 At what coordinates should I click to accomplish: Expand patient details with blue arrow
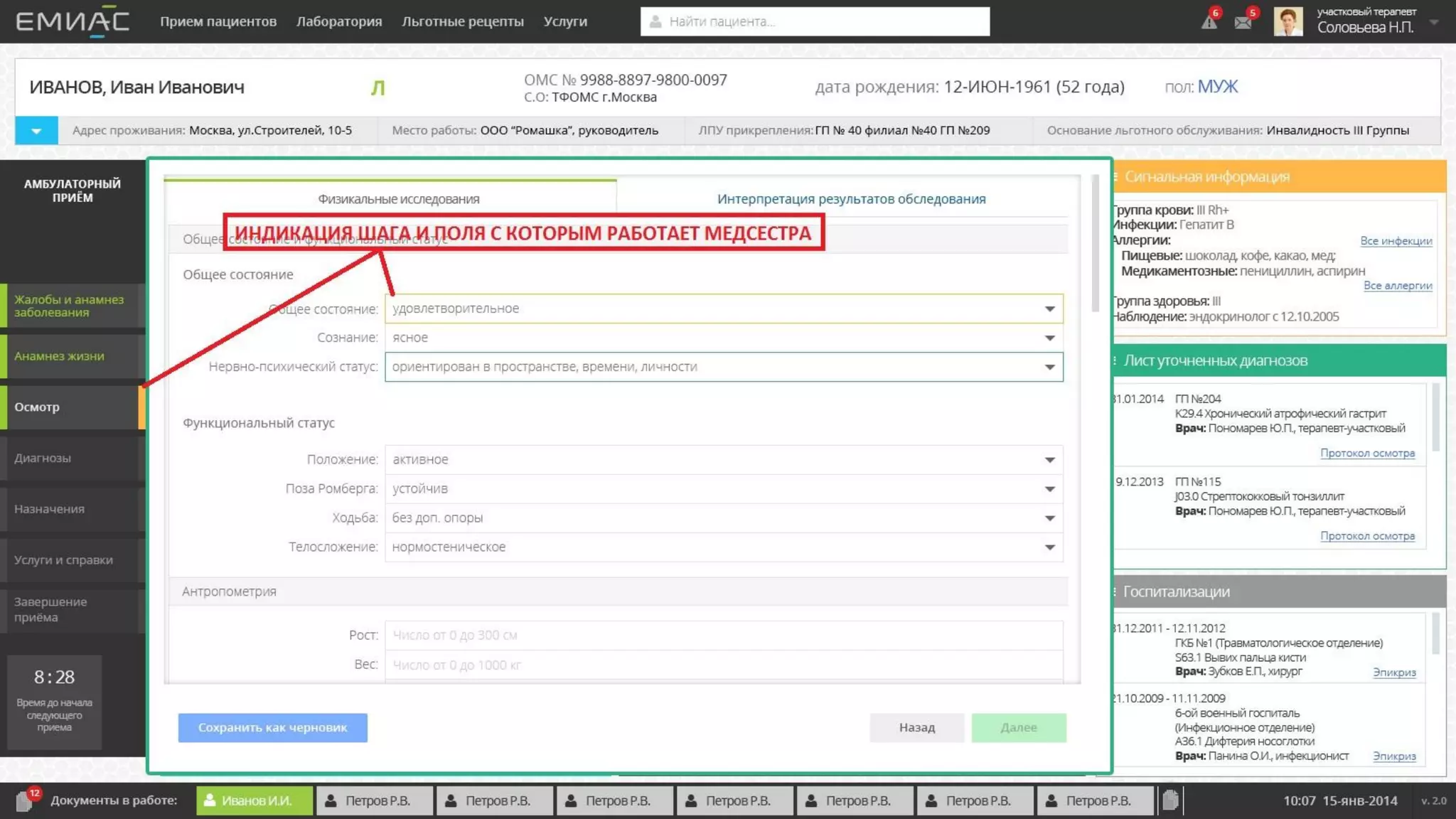[x=36, y=131]
